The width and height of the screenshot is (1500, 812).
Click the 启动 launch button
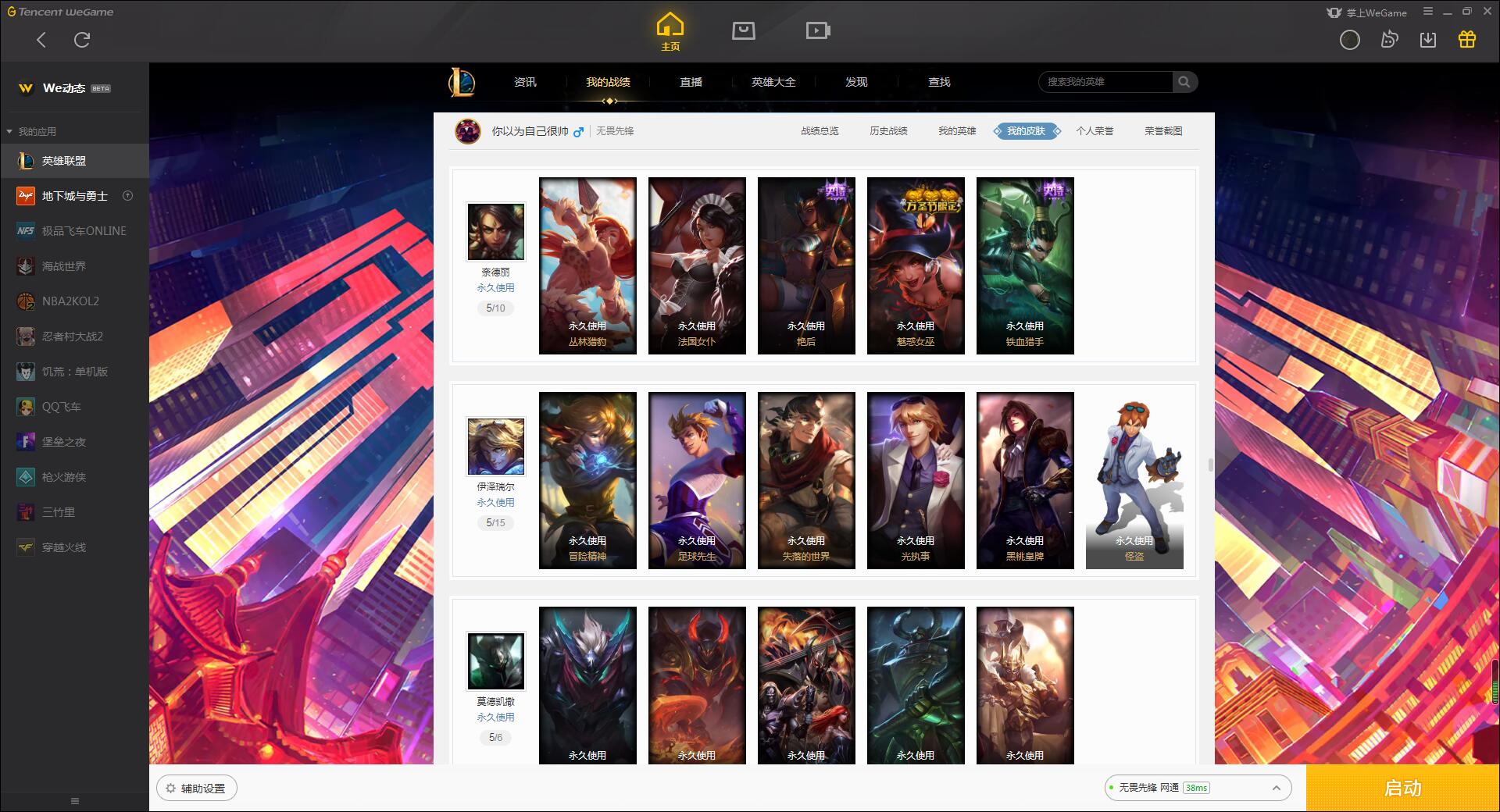pyautogui.click(x=1402, y=788)
